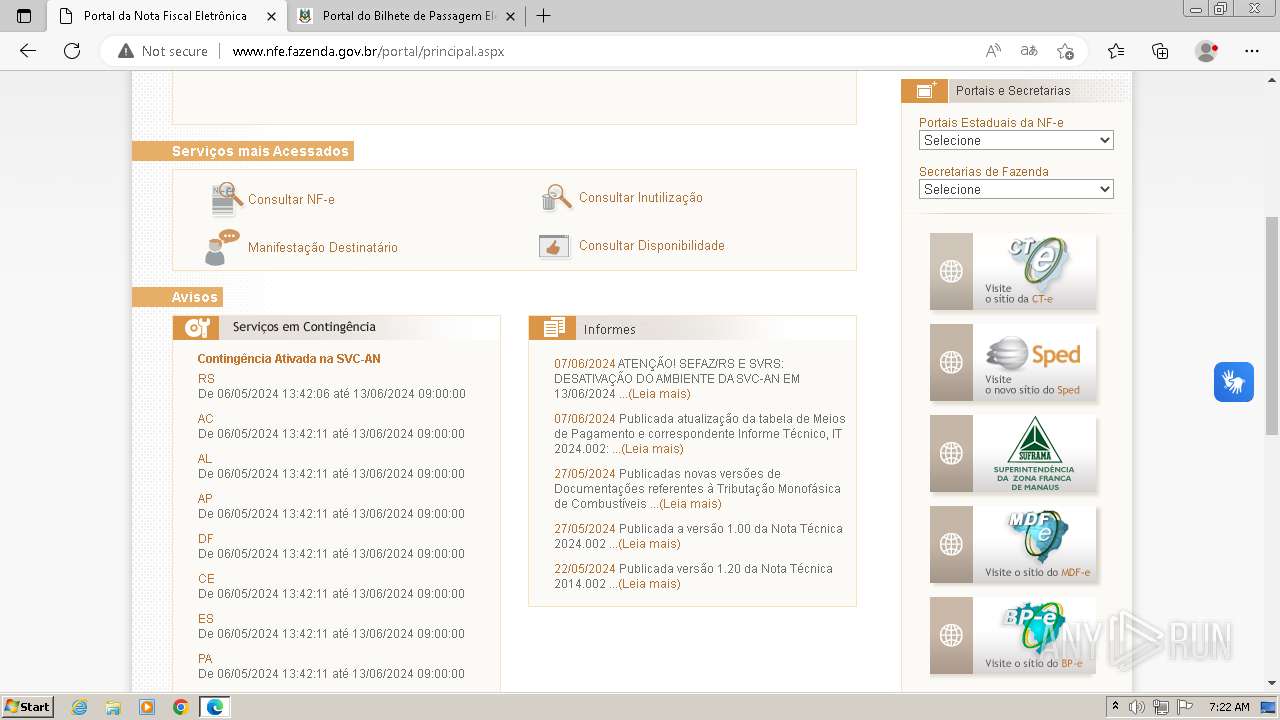The width and height of the screenshot is (1280, 720).
Task: Open the Consultar Disponibilidade link
Action: click(652, 246)
